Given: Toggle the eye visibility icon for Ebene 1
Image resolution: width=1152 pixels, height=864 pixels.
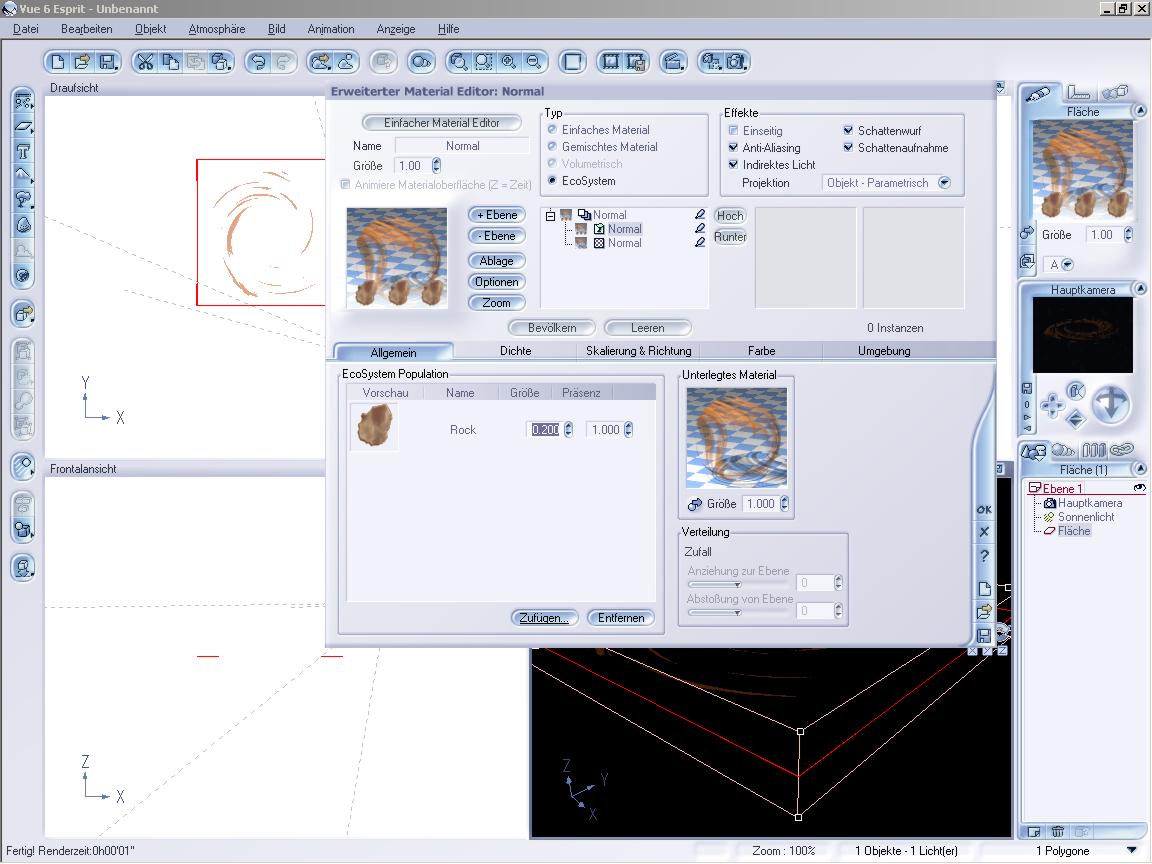Looking at the screenshot, I should point(1139,488).
